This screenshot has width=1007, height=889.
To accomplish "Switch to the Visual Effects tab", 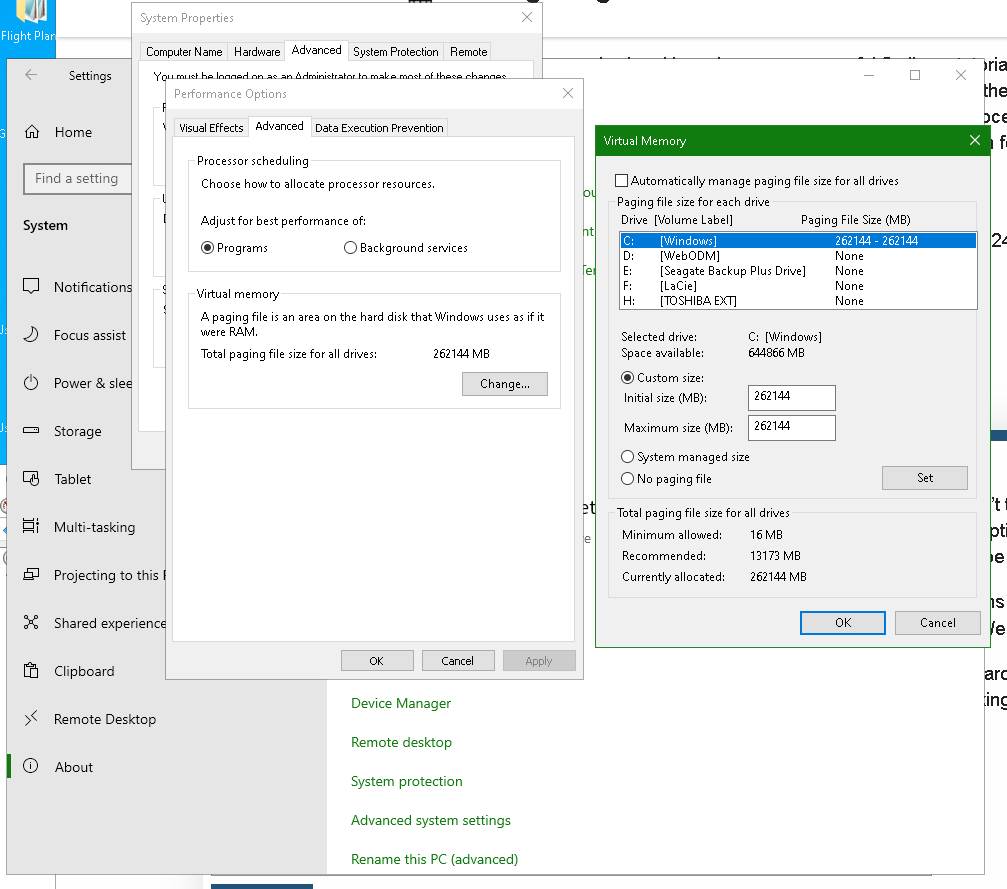I will click(x=211, y=128).
